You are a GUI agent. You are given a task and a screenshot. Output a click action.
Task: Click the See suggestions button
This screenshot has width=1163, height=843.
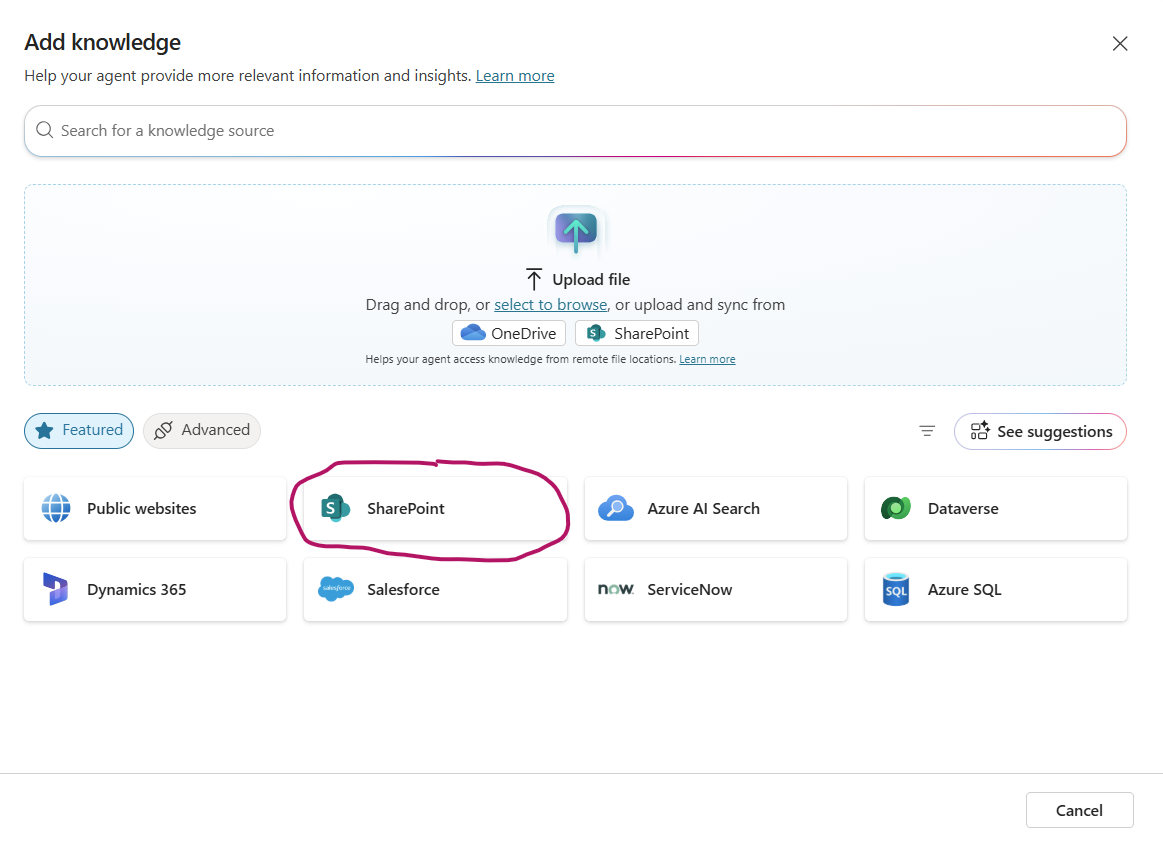coord(1041,432)
